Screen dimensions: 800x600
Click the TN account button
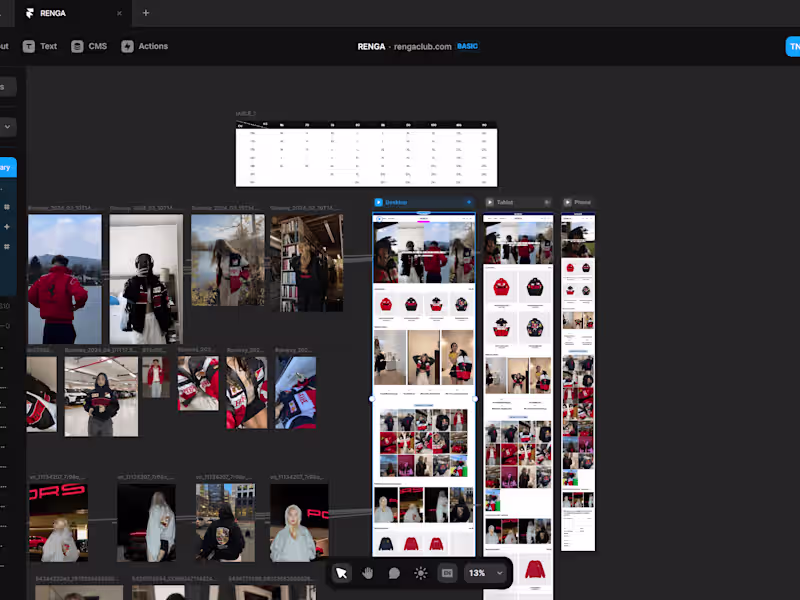793,46
